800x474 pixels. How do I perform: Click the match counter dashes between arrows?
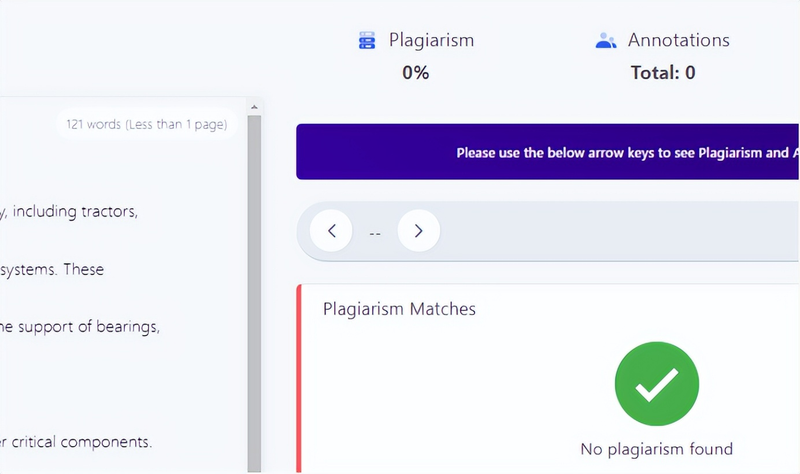tap(375, 232)
